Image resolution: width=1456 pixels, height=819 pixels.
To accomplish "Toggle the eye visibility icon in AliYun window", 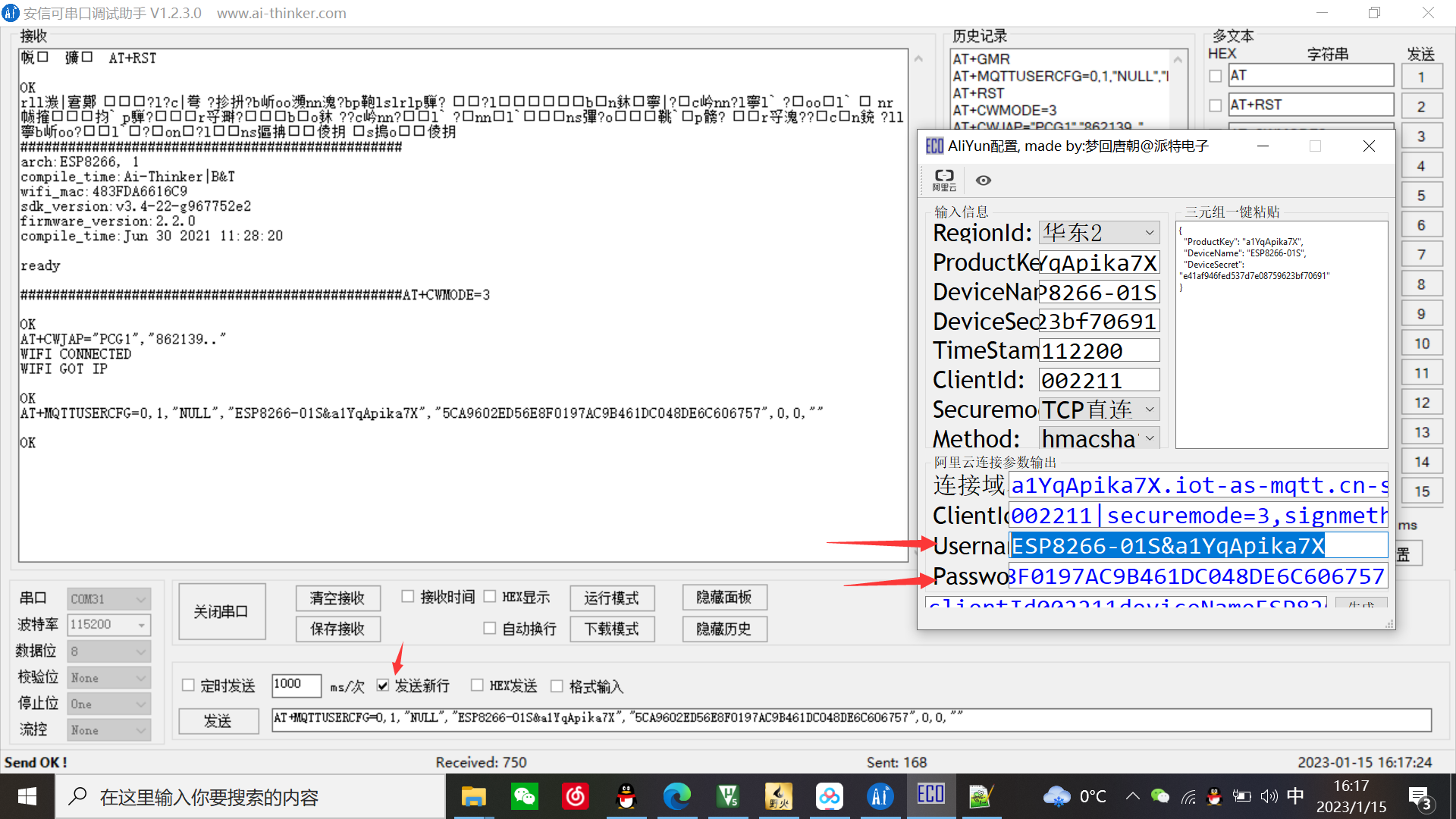I will coord(984,180).
